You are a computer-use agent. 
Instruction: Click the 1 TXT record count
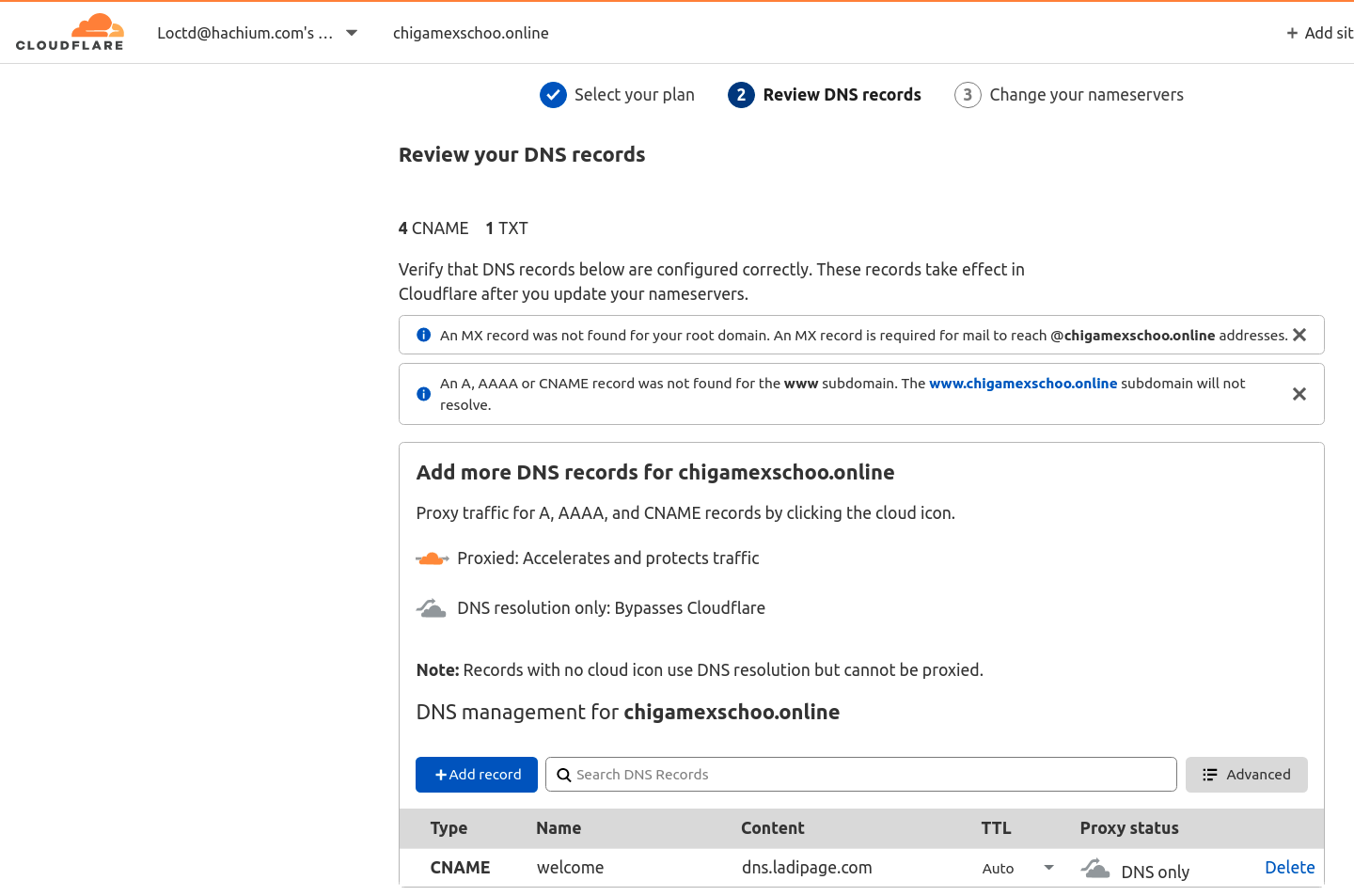pyautogui.click(x=507, y=228)
